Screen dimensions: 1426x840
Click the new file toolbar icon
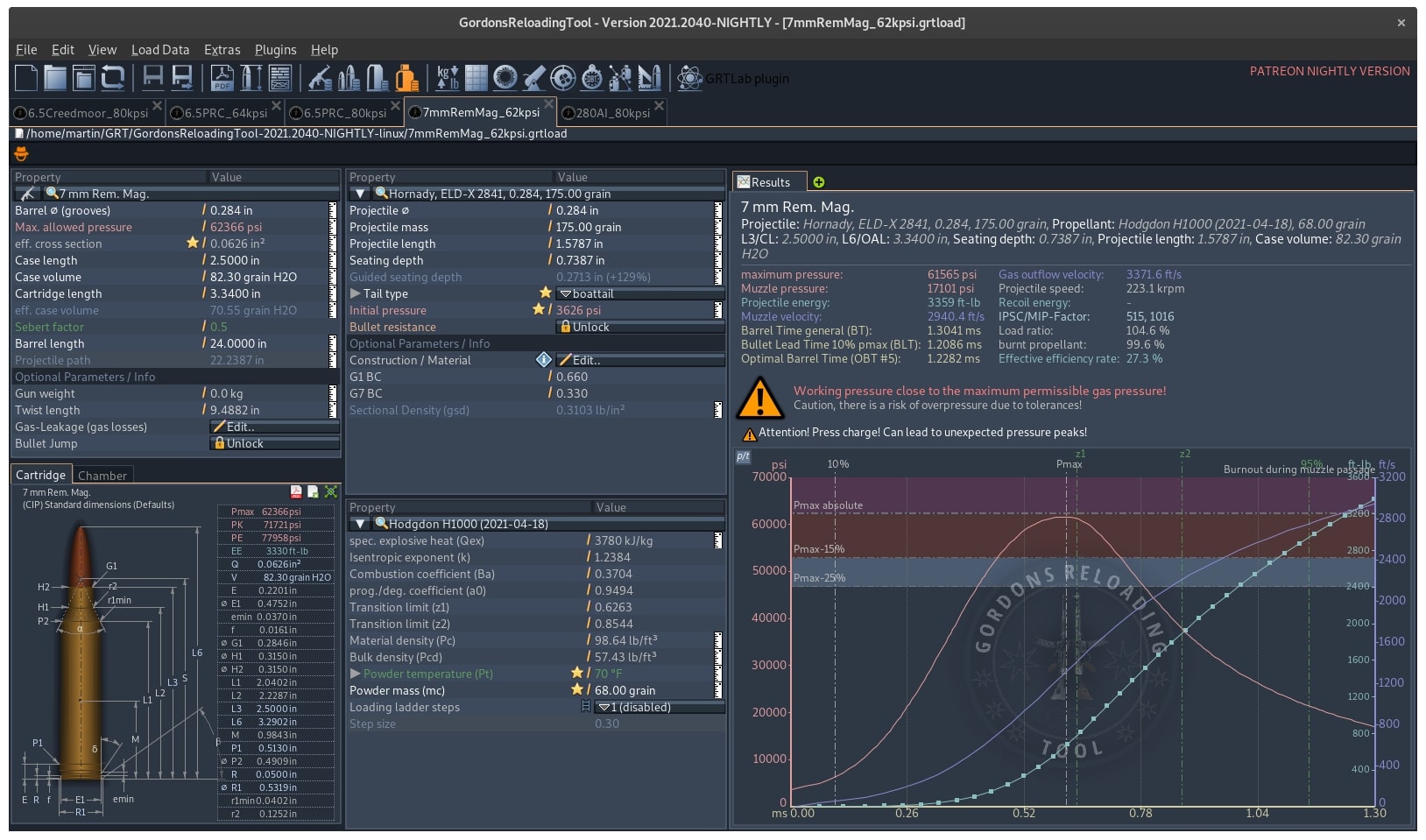tap(26, 78)
